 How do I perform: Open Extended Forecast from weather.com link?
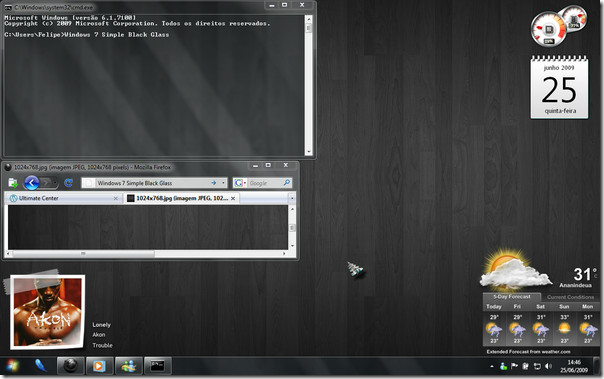click(528, 352)
